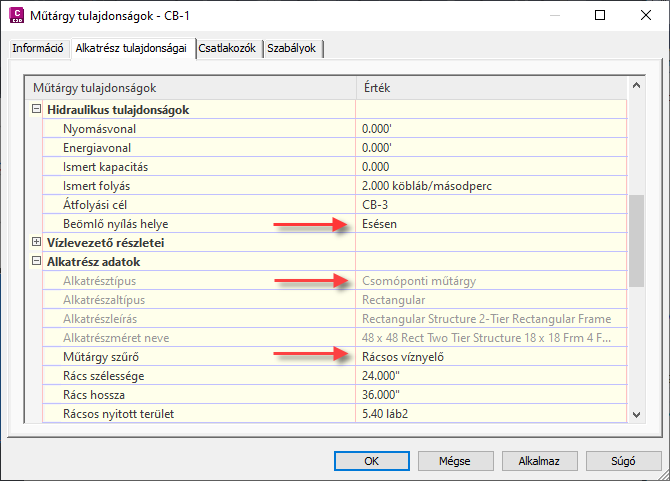Close the Műtárgy tulajdonságok dialog
This screenshot has height=481, width=670.
[644, 16]
